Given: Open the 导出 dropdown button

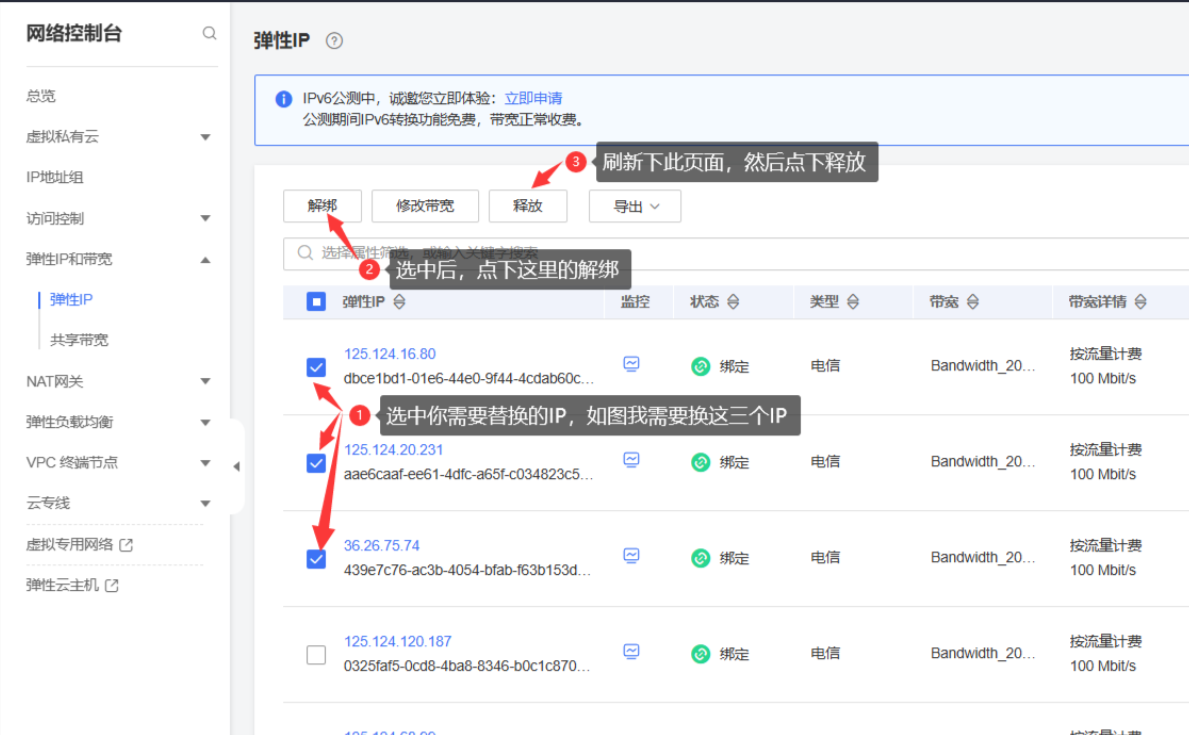Looking at the screenshot, I should pyautogui.click(x=635, y=206).
